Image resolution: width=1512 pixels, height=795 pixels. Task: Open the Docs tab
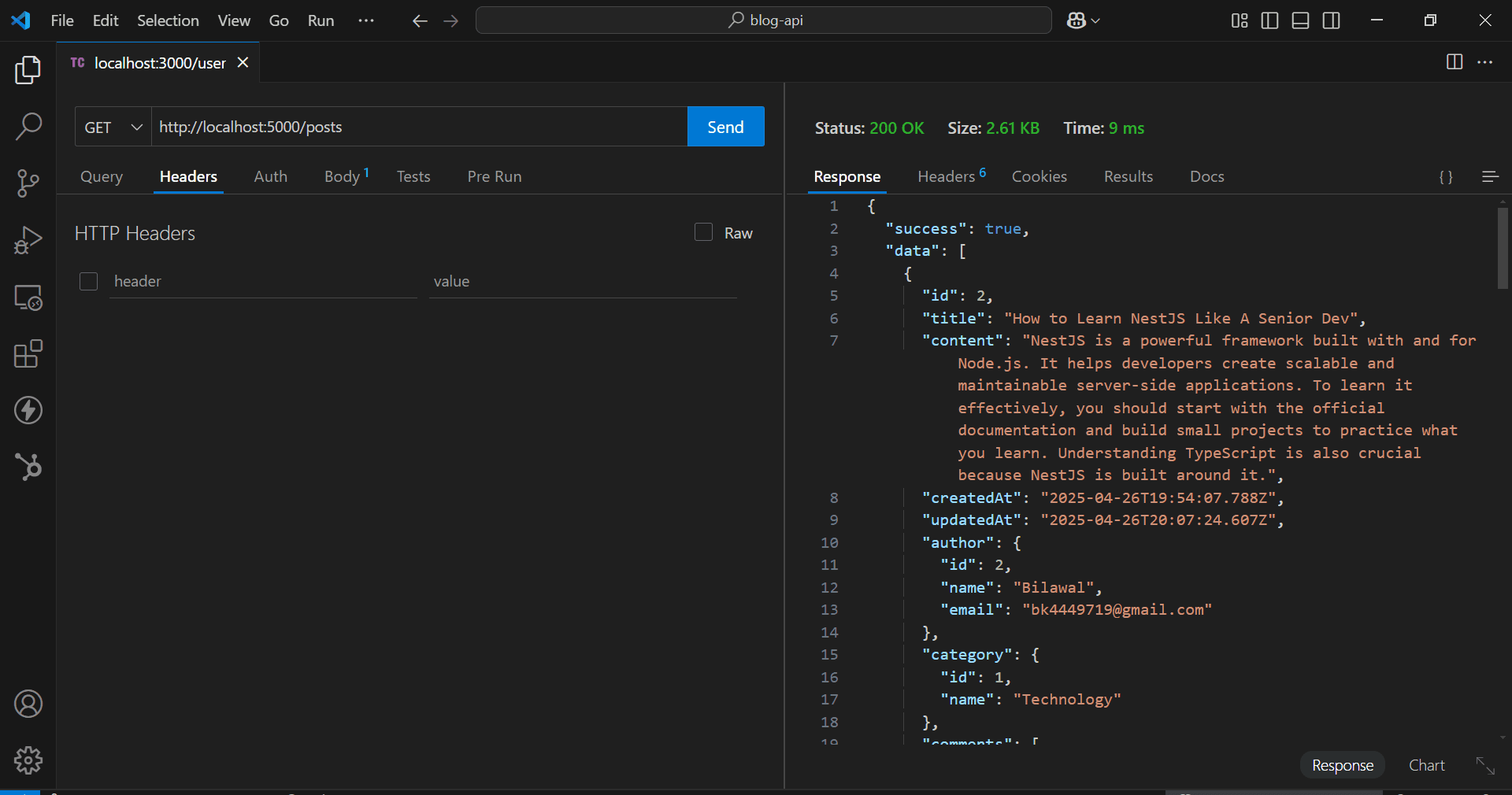[x=1207, y=177]
